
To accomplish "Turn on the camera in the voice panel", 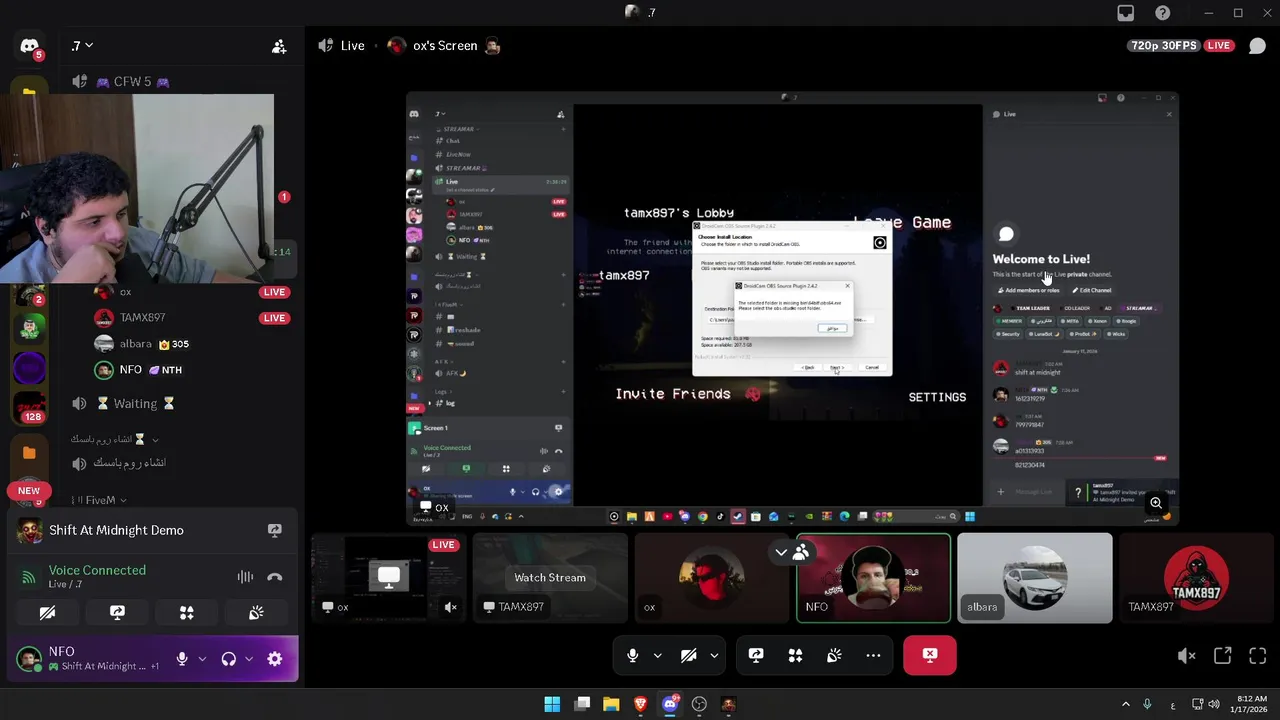I will click(x=47, y=613).
